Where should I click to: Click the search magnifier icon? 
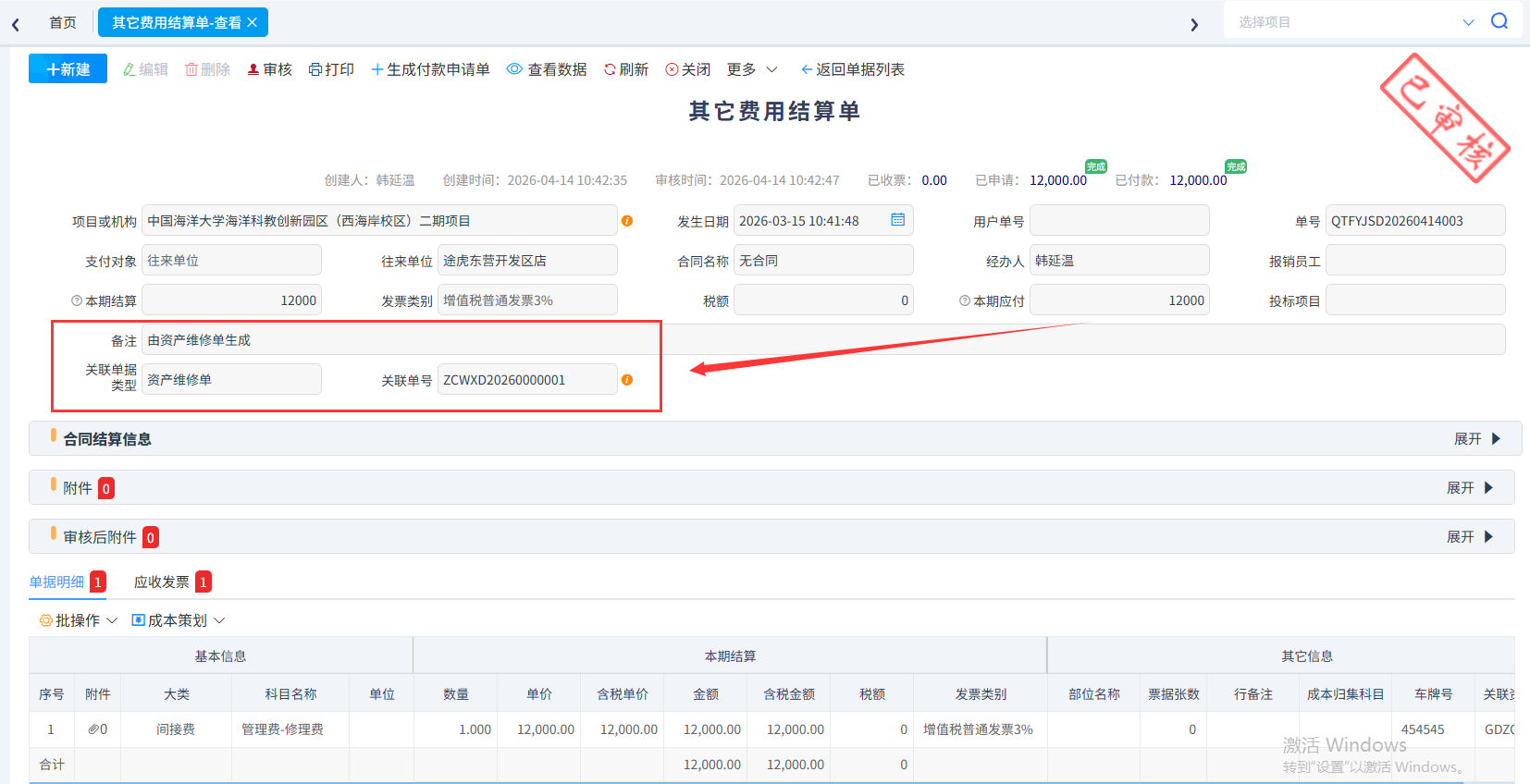[x=1499, y=21]
